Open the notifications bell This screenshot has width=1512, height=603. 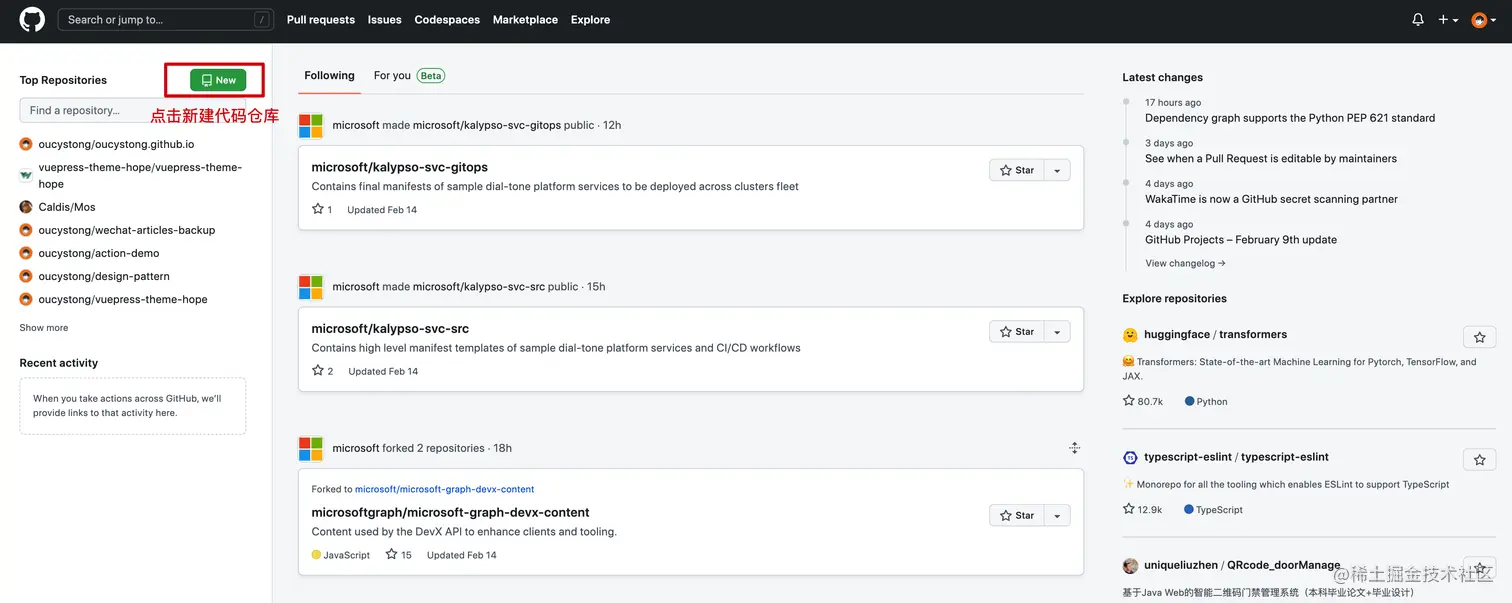point(1418,19)
